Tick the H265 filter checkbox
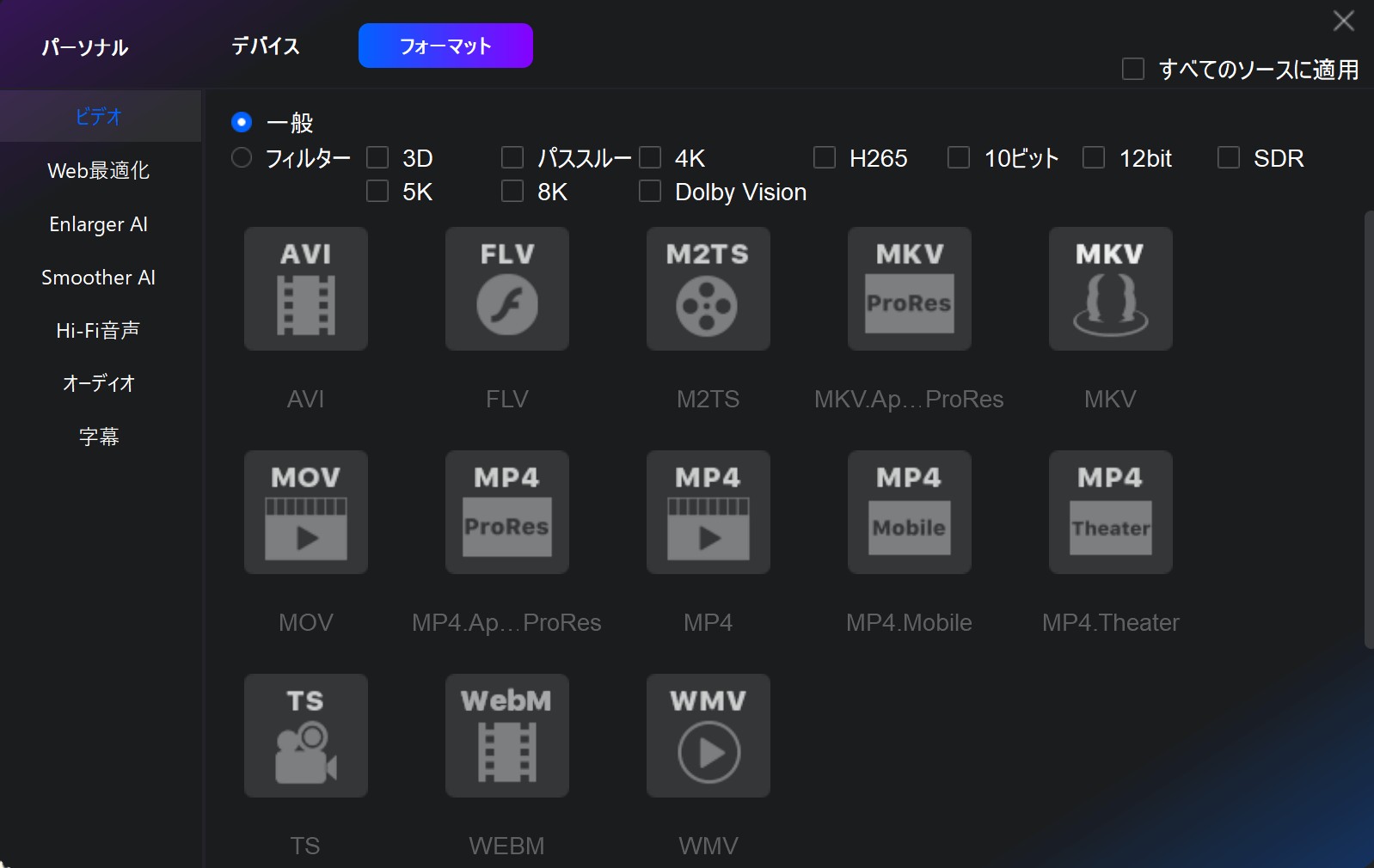Viewport: 1374px width, 868px height. coord(825,157)
